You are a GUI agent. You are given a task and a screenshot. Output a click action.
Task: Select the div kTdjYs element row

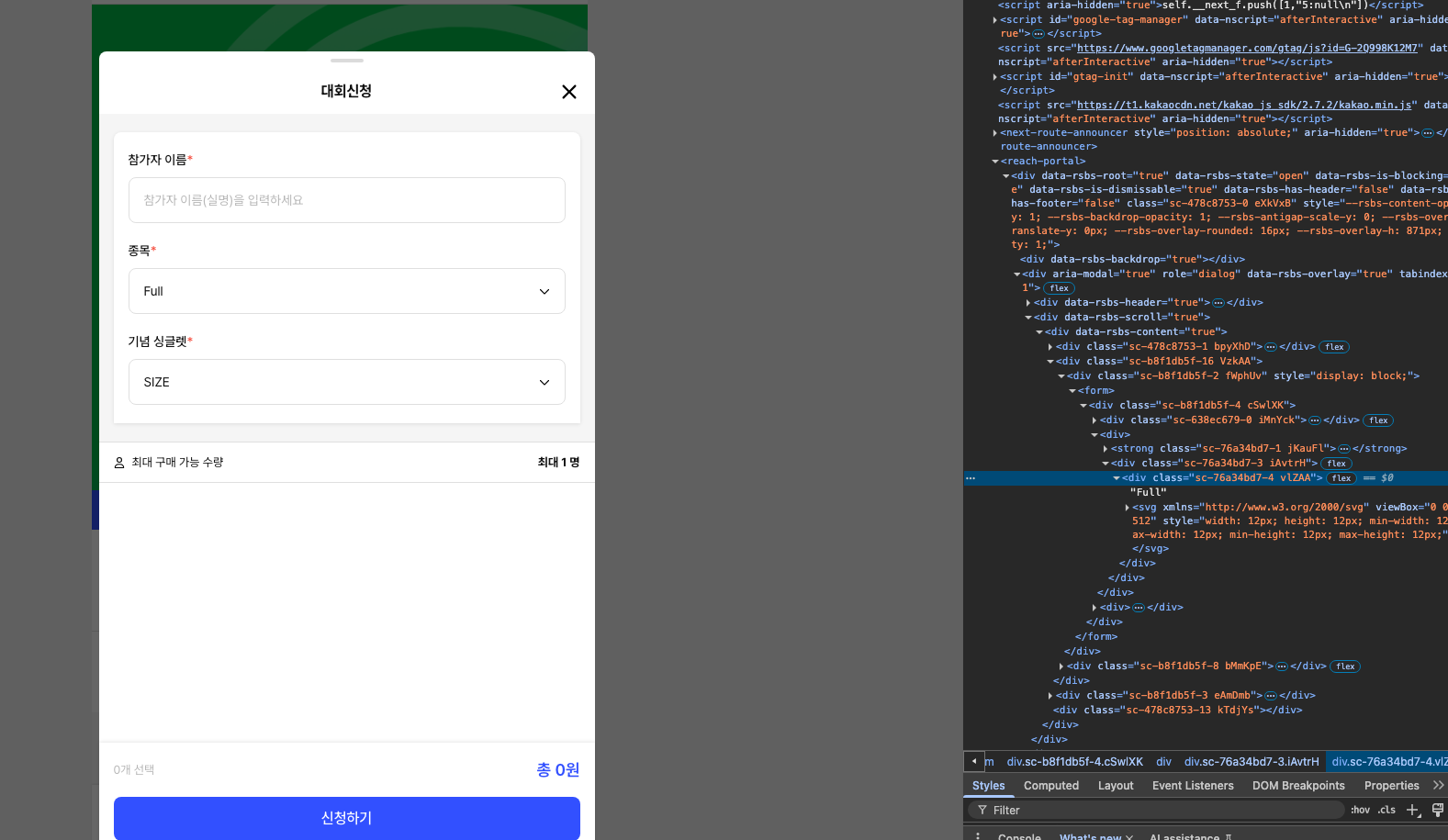(x=1177, y=711)
